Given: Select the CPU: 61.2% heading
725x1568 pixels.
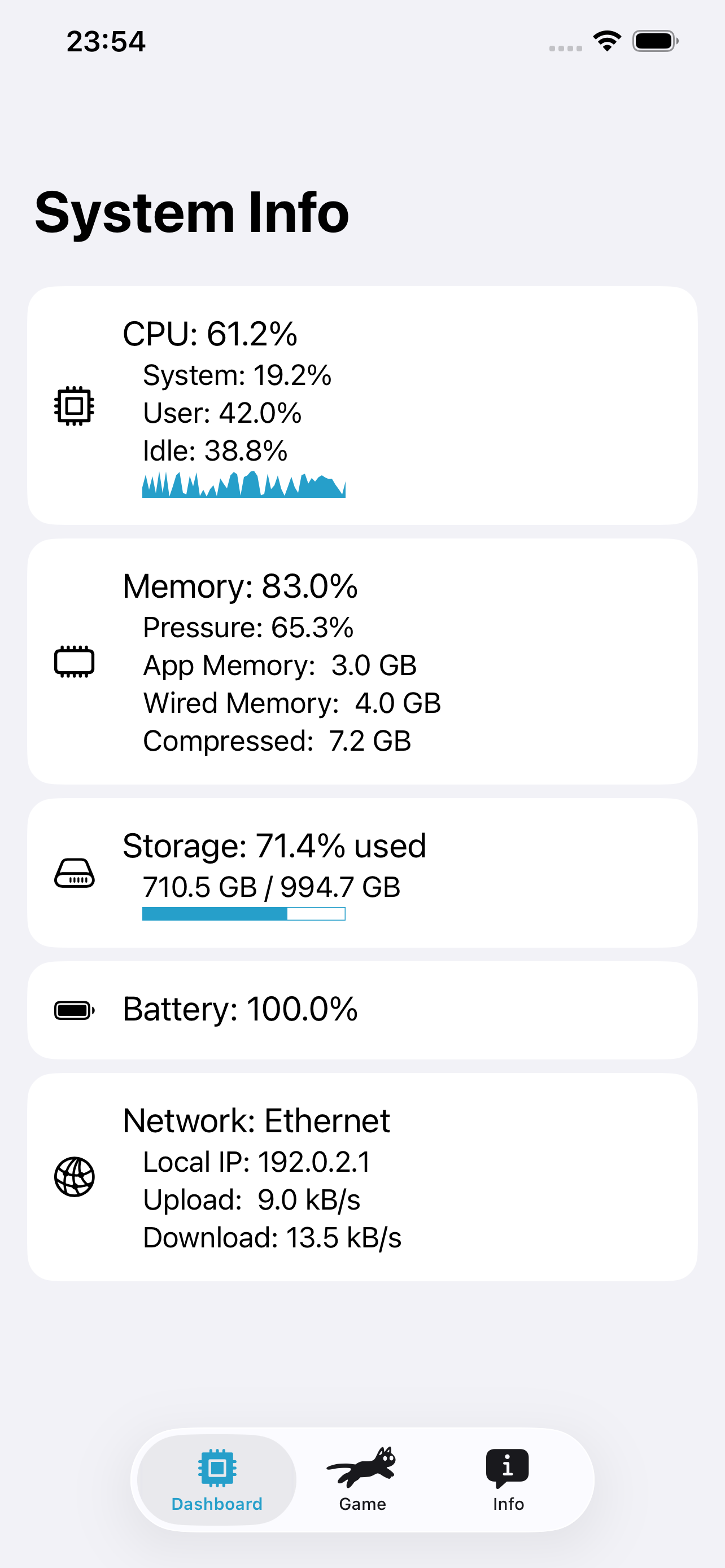Looking at the screenshot, I should (210, 334).
